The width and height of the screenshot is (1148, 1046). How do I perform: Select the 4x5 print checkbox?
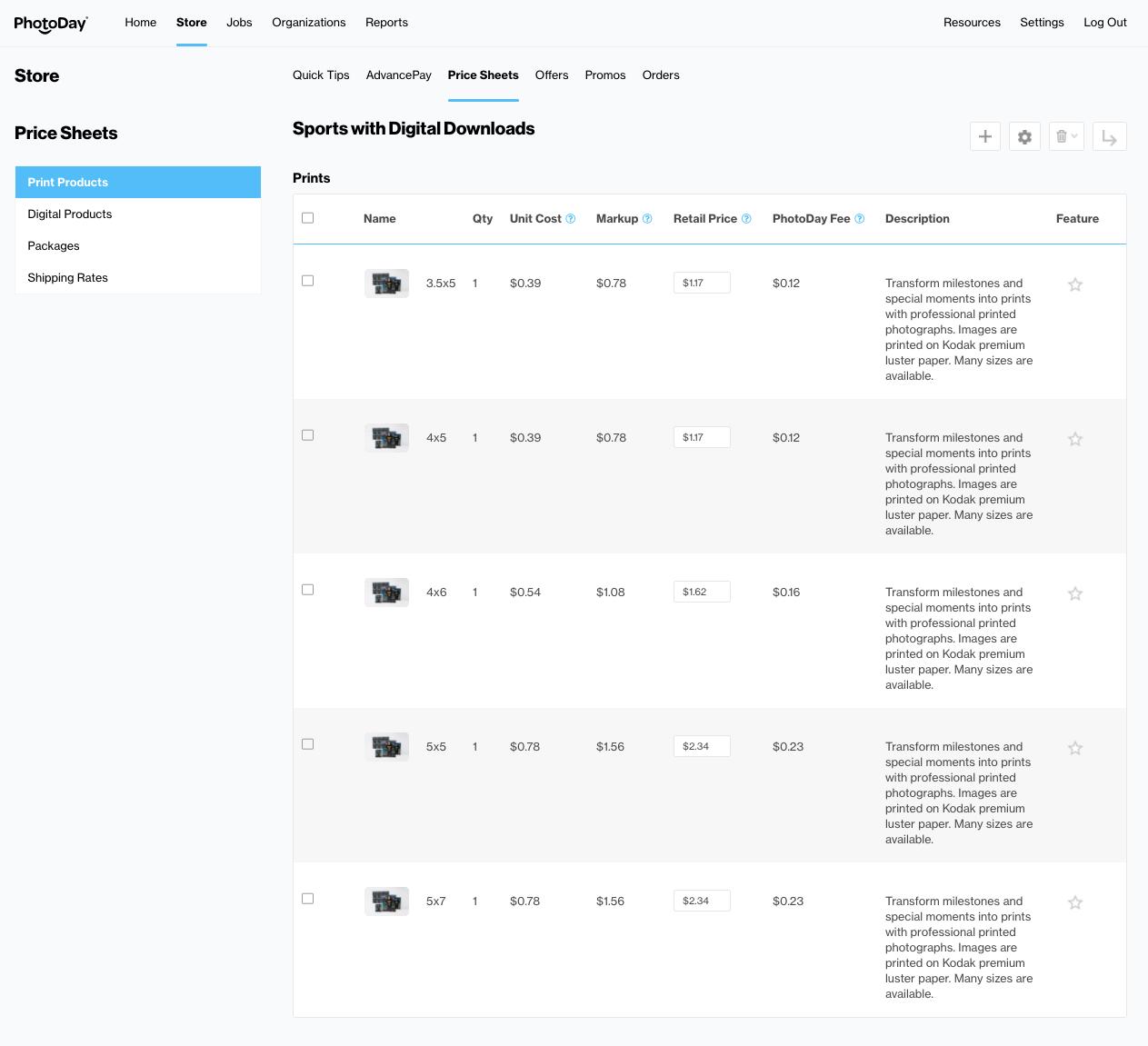(x=308, y=435)
